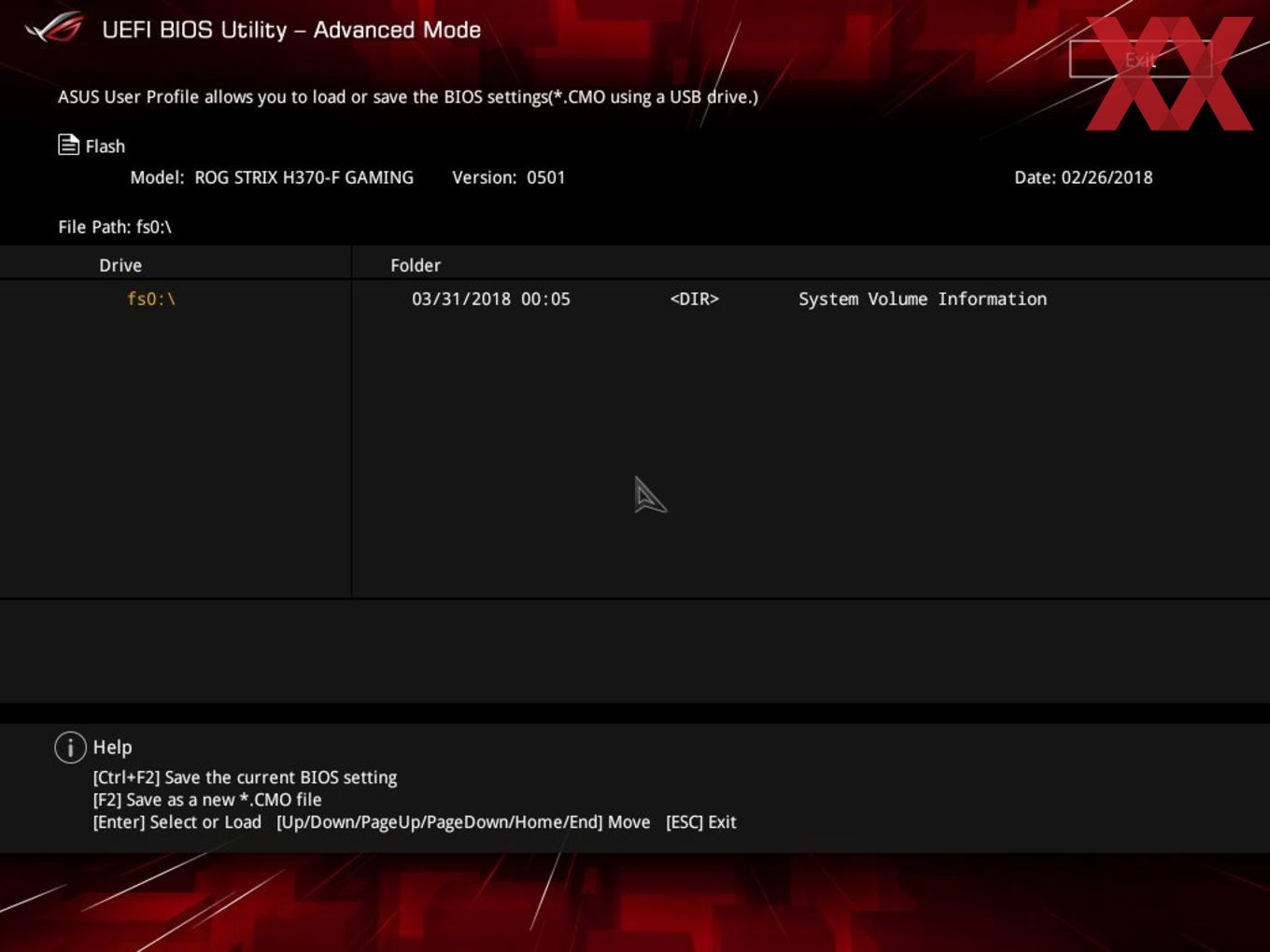Image resolution: width=1270 pixels, height=952 pixels.
Task: Click the 03/31/2018 00:05 date entry
Action: pyautogui.click(x=491, y=299)
